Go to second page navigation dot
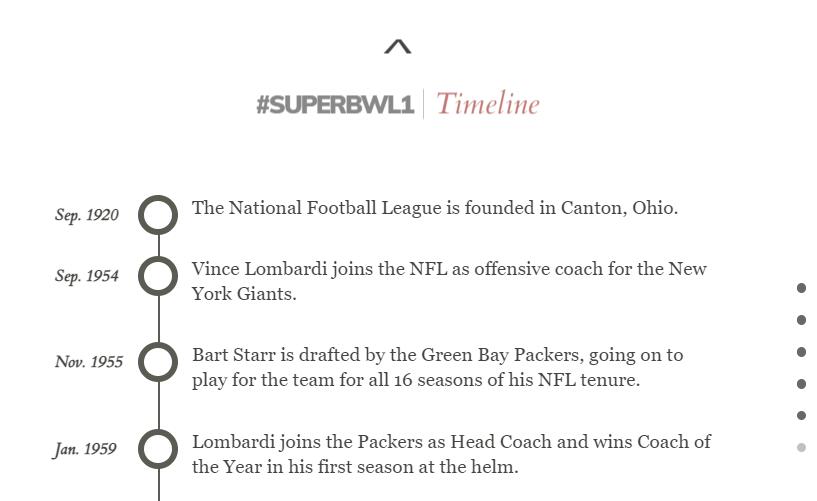The image size is (817, 501). (801, 320)
